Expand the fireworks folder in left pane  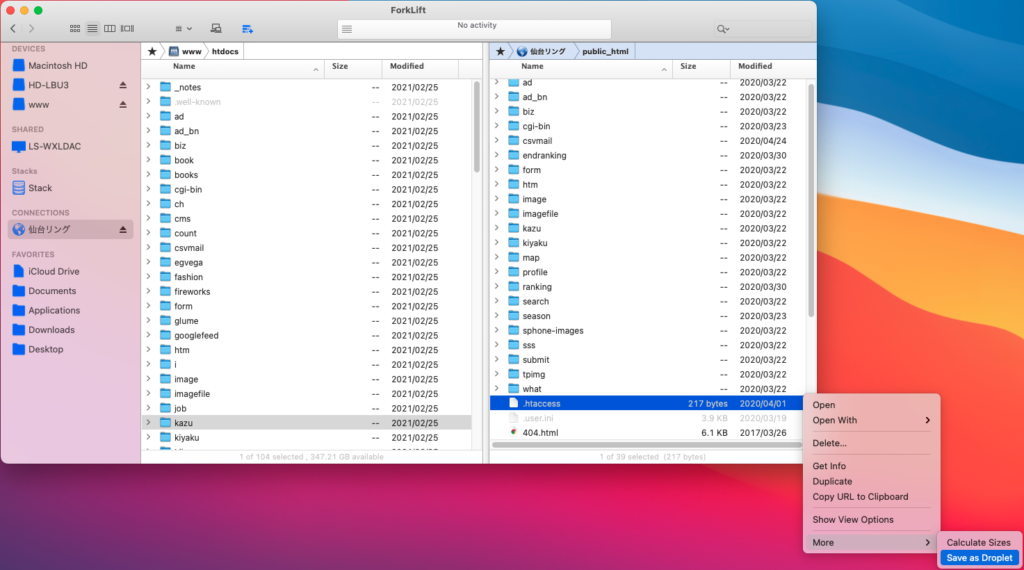(x=149, y=292)
